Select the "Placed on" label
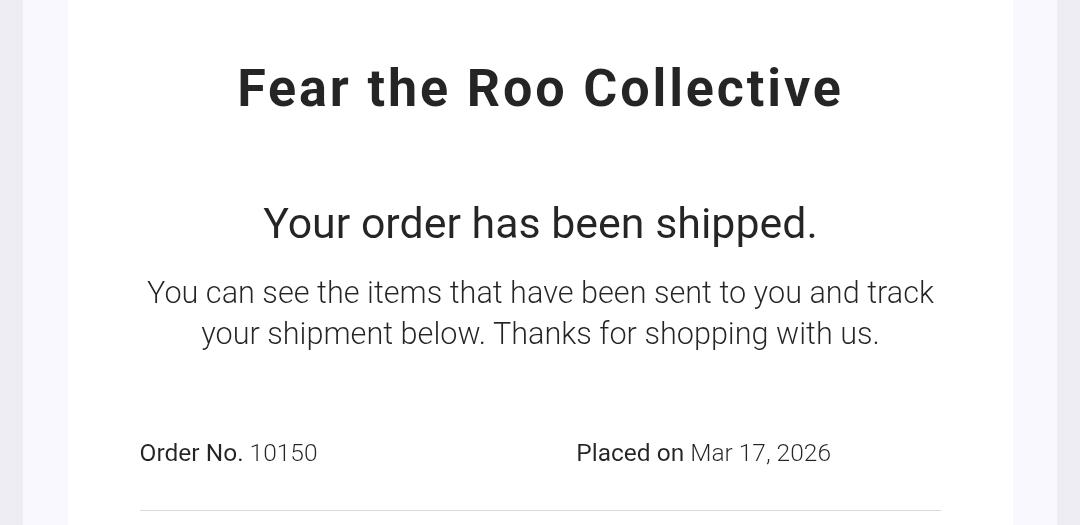 tap(630, 453)
